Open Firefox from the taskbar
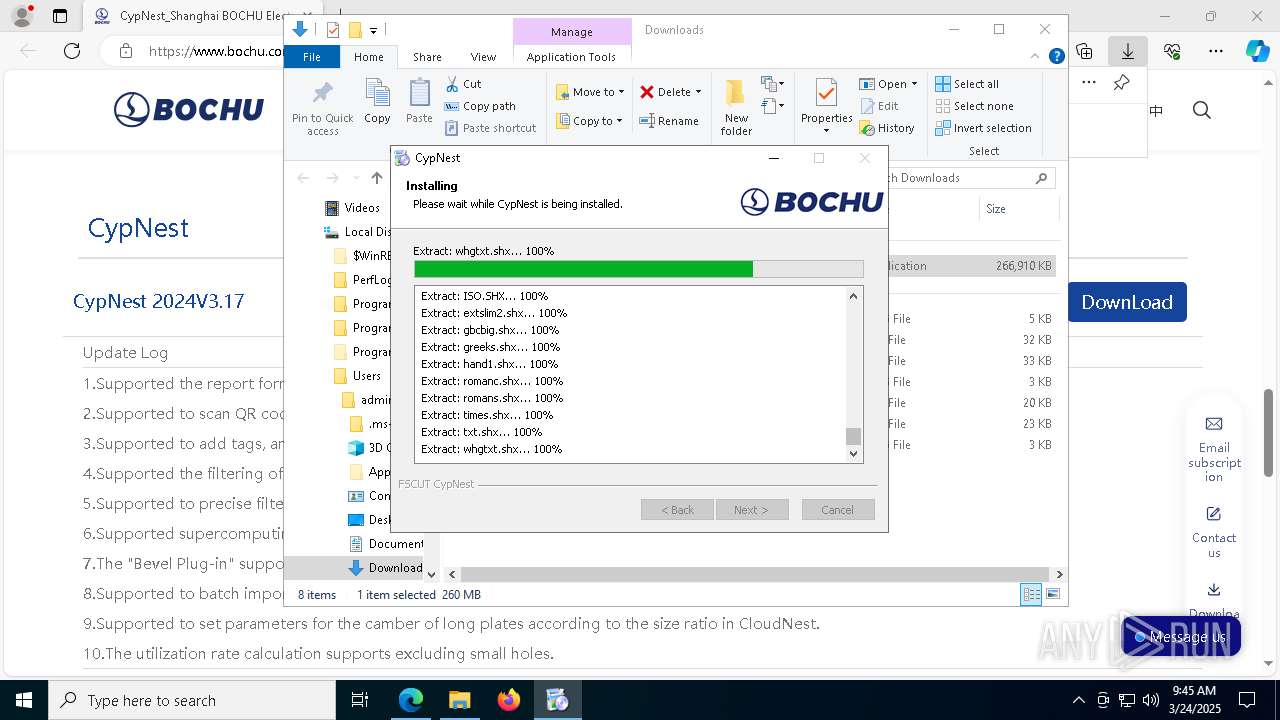This screenshot has width=1280, height=720. pyautogui.click(x=509, y=700)
